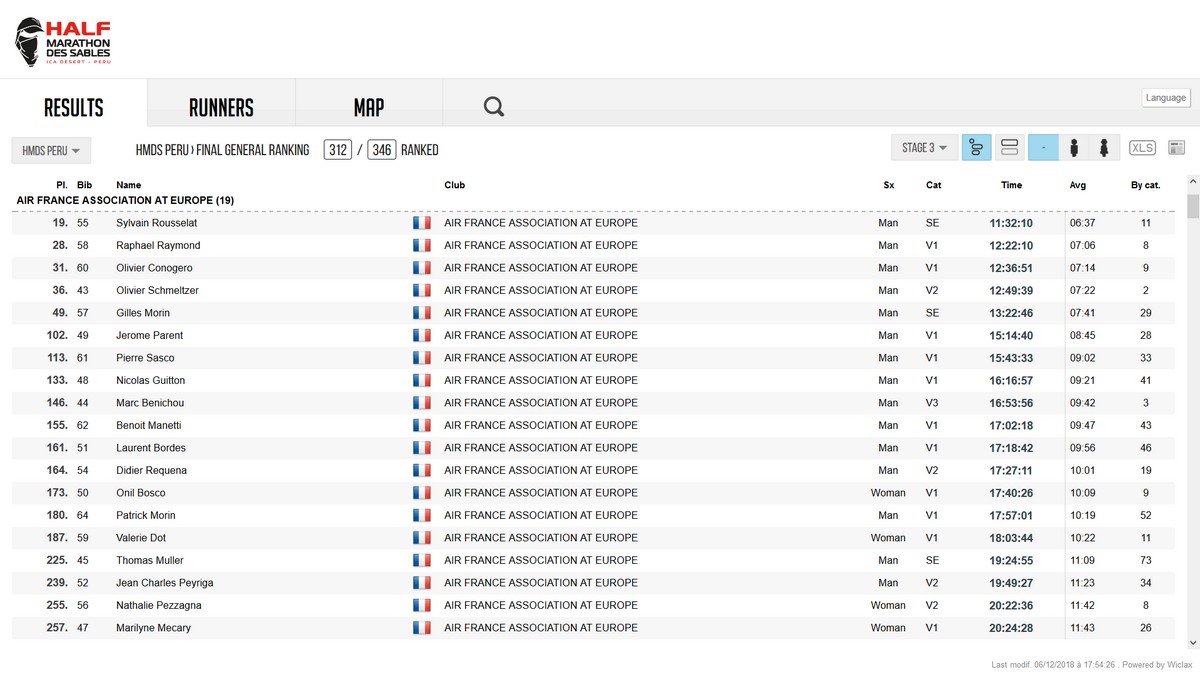This screenshot has height=674, width=1200.
Task: Open runner Didier Requena
Action: (x=151, y=470)
